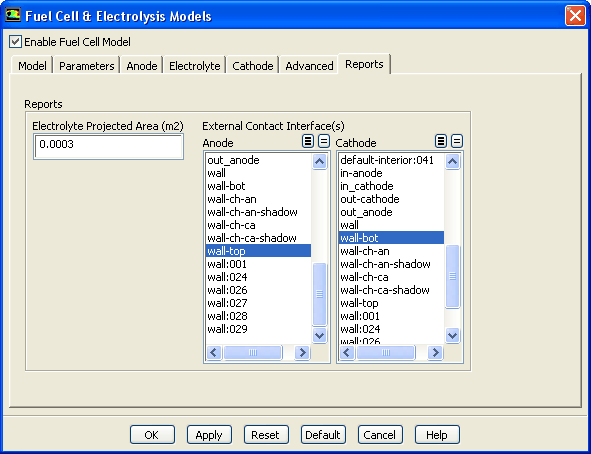Open the Electrolyte tab
591x454 pixels.
(x=194, y=66)
